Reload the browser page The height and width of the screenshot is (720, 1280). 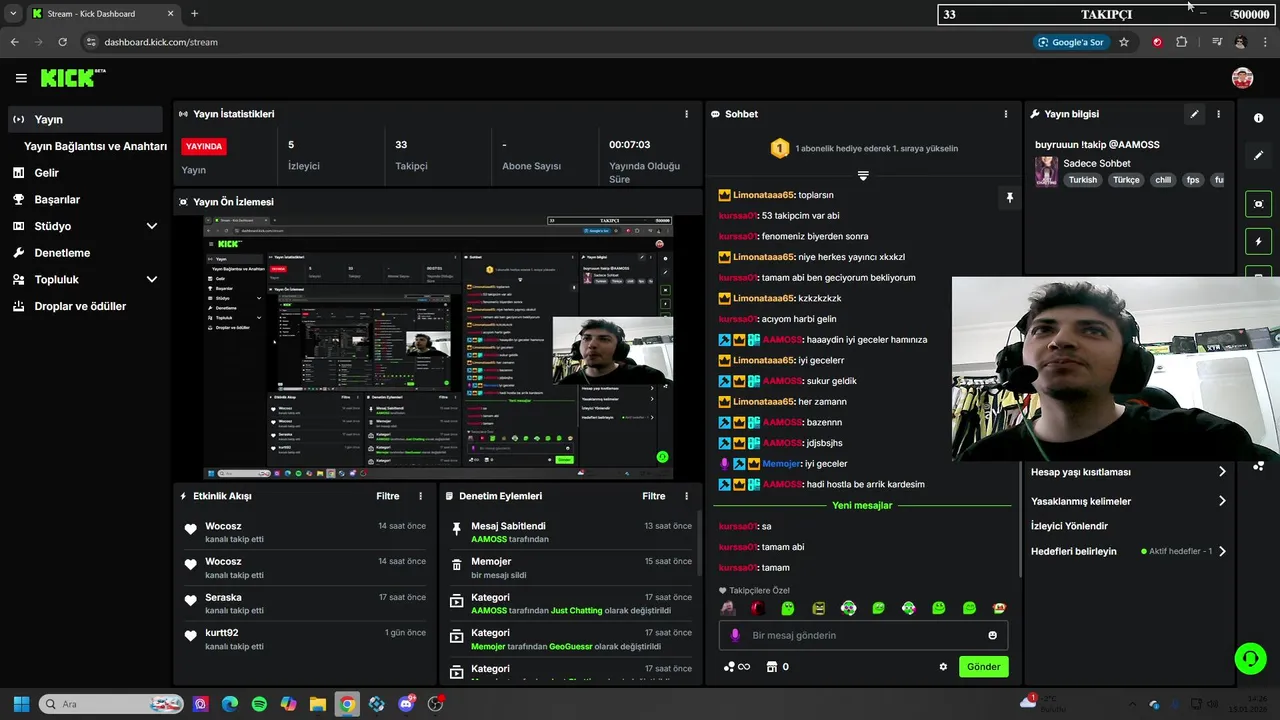[x=63, y=42]
